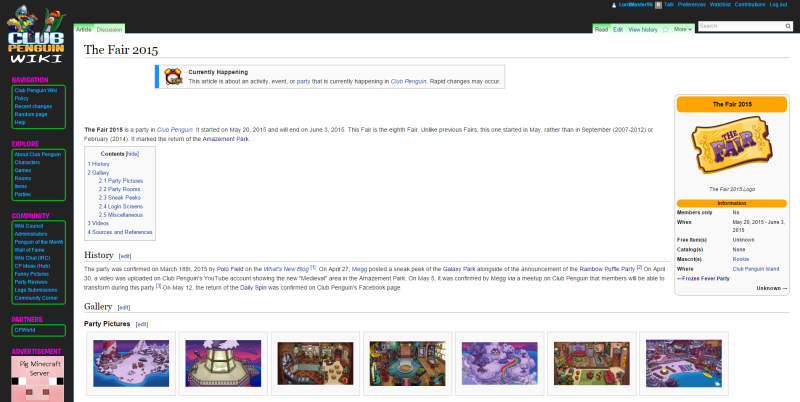Open The Fair 2015 ticket logo image
The height and width of the screenshot is (402, 800).
732,145
